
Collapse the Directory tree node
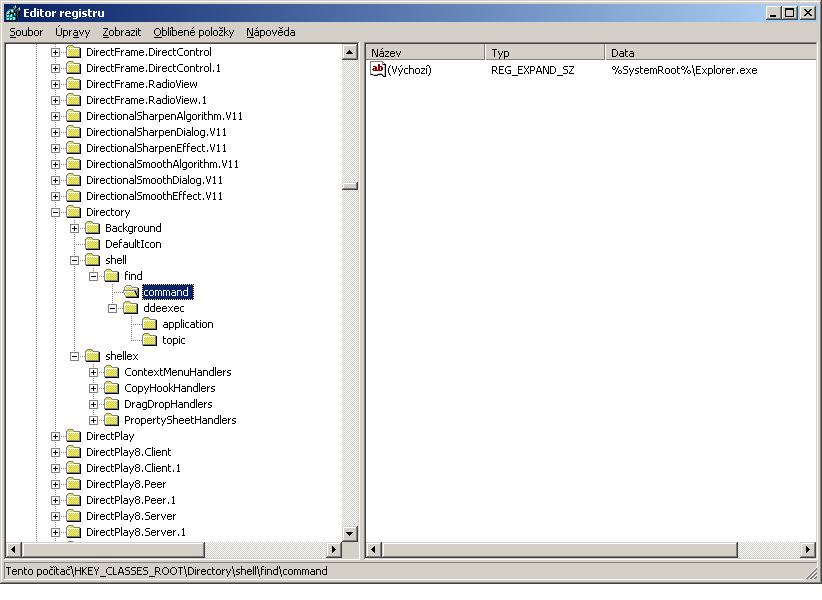pyautogui.click(x=55, y=212)
